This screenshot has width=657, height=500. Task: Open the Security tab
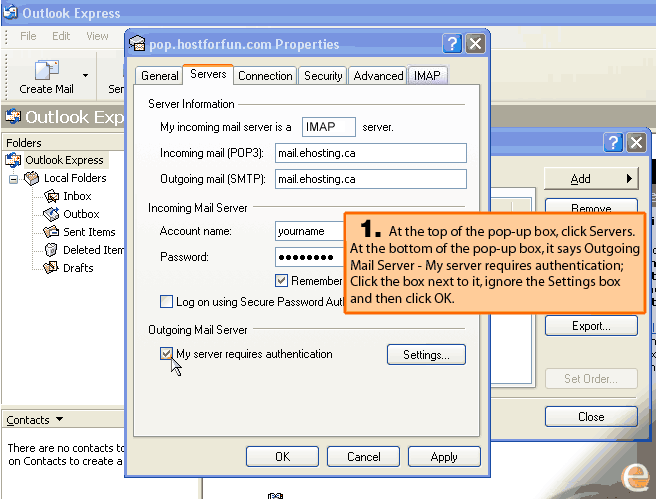coord(323,76)
